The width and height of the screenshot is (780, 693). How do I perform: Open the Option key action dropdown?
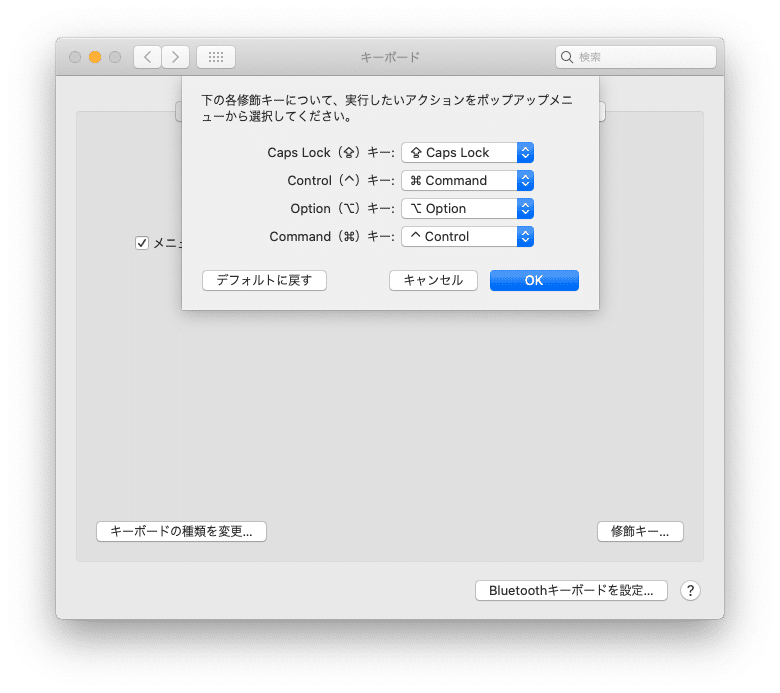pos(468,208)
